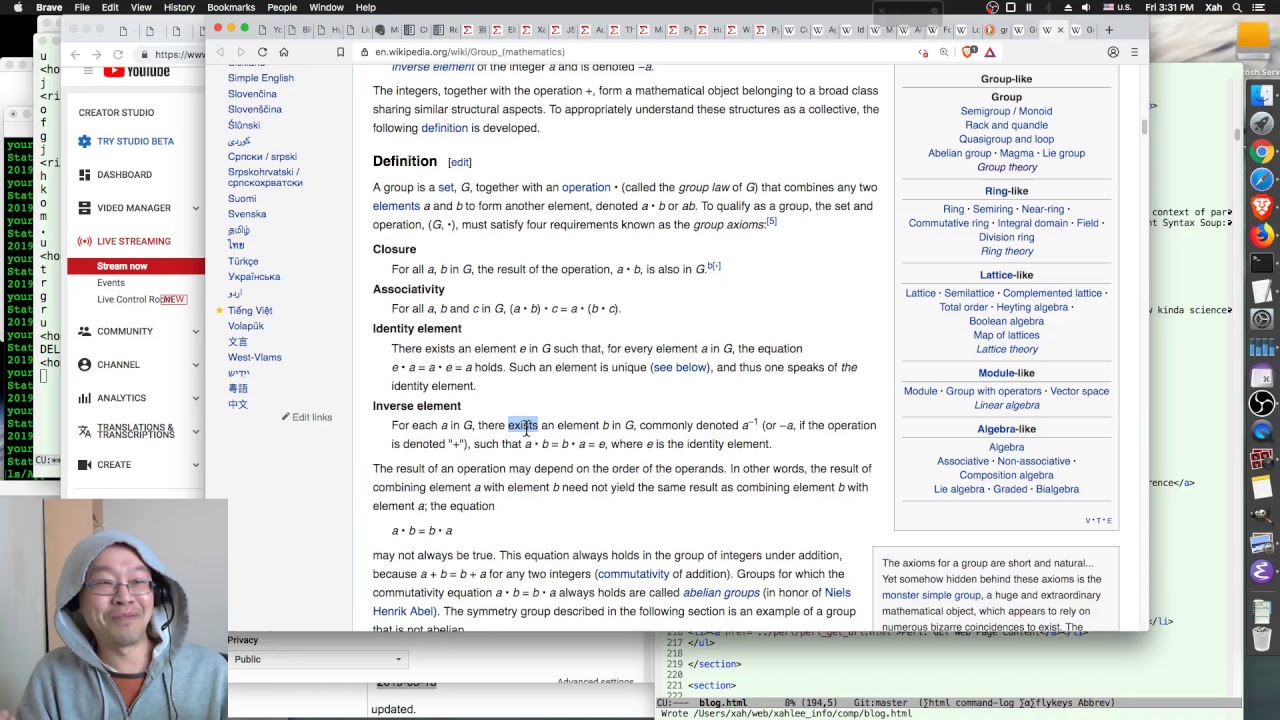1280x720 pixels.
Task: Reload the YouTube window behind
Action: click(118, 54)
